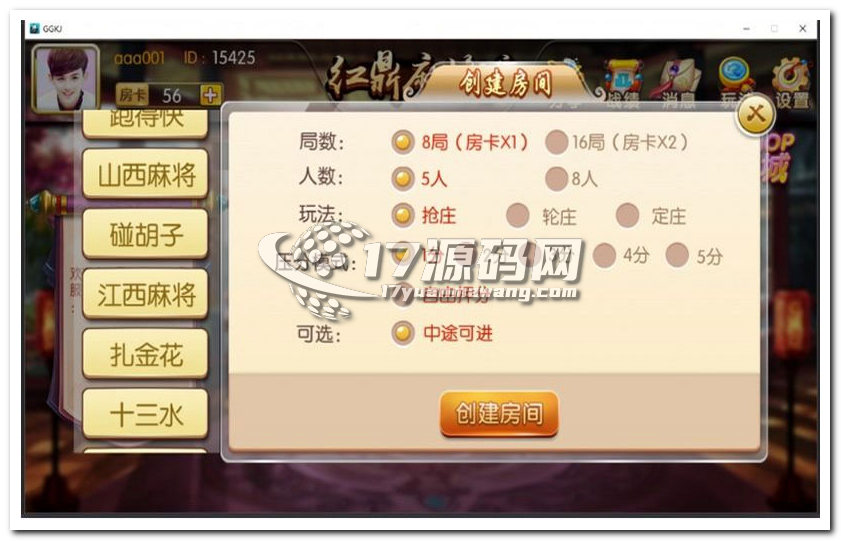Click the GGKJ app icon in title bar
The height and width of the screenshot is (541, 841).
(x=35, y=28)
